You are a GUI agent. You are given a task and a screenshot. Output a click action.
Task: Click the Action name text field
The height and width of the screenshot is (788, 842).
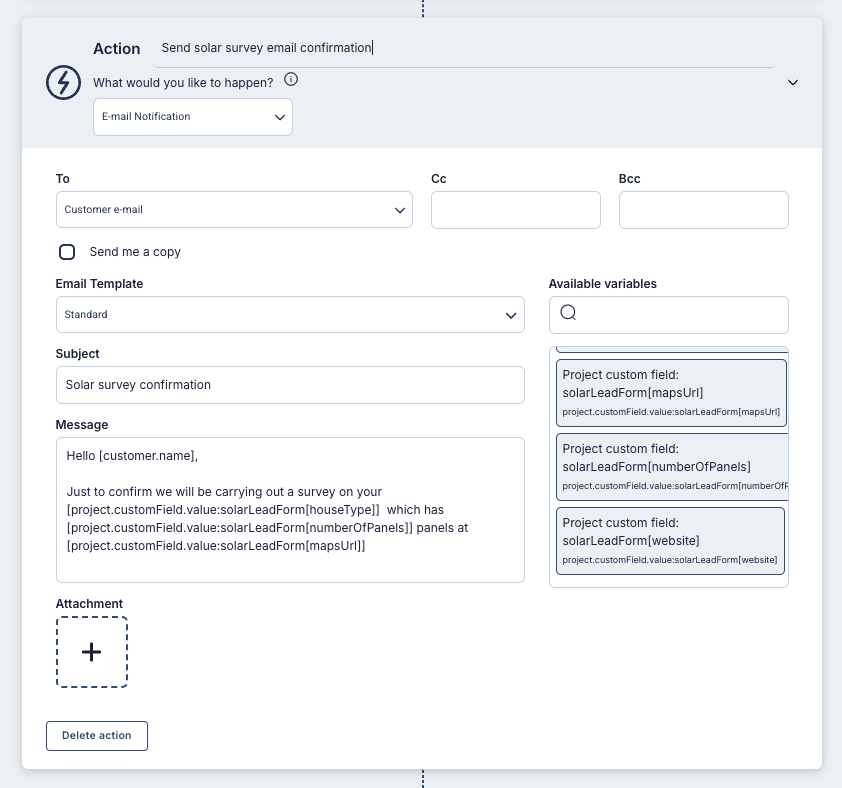pos(465,48)
